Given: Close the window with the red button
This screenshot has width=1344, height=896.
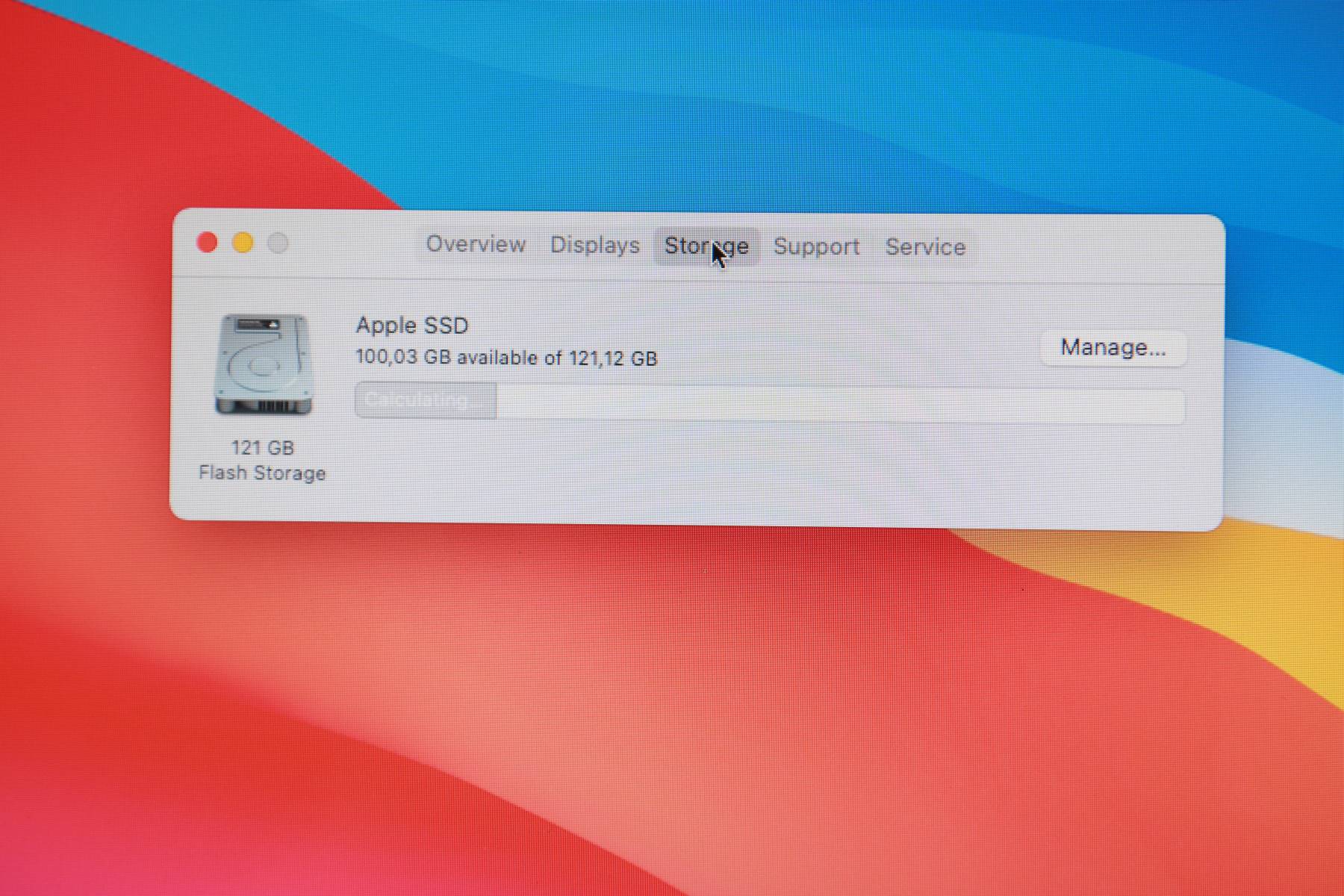Looking at the screenshot, I should [207, 243].
